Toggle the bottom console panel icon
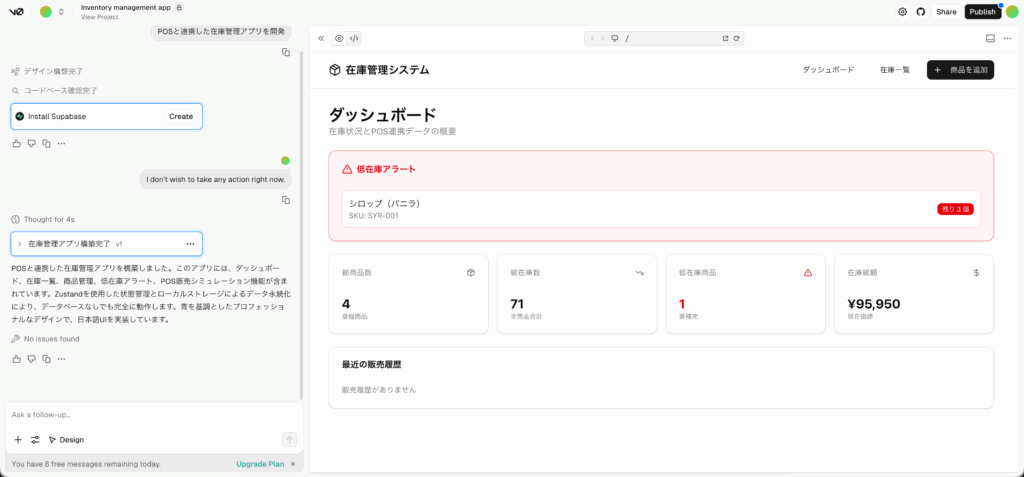 click(x=990, y=38)
